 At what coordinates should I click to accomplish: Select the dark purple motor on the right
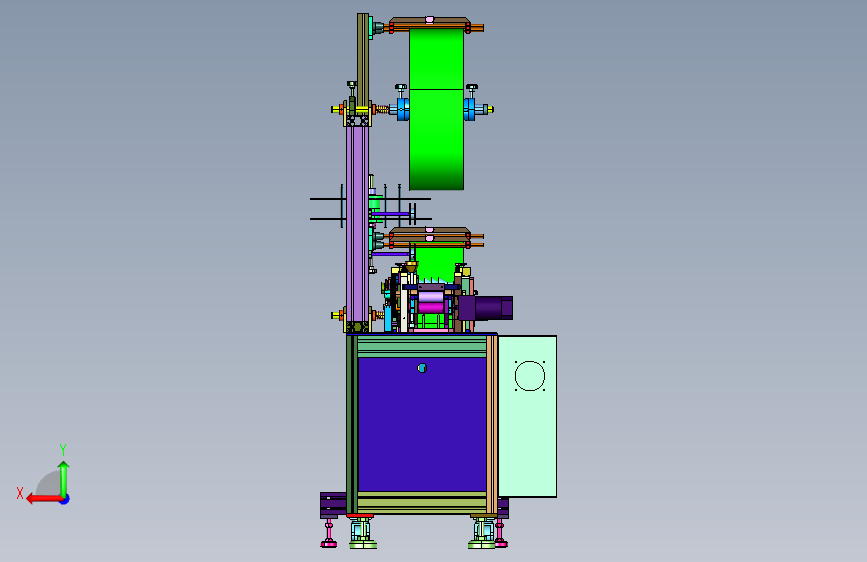point(487,308)
